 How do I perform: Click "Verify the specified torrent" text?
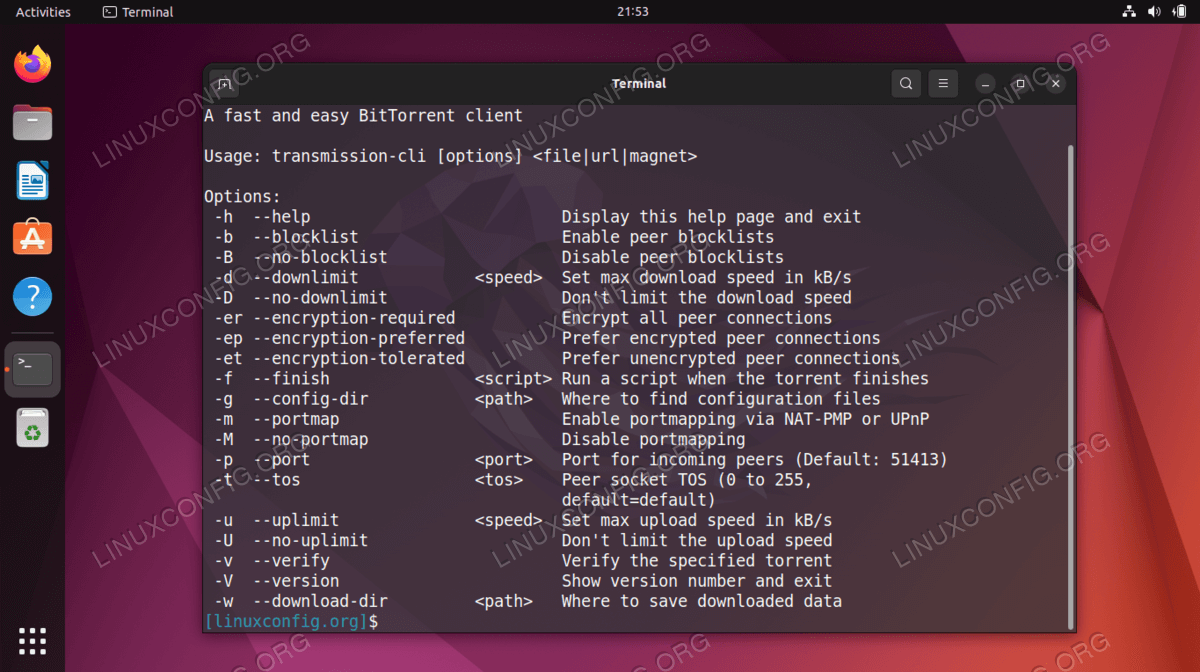click(697, 560)
